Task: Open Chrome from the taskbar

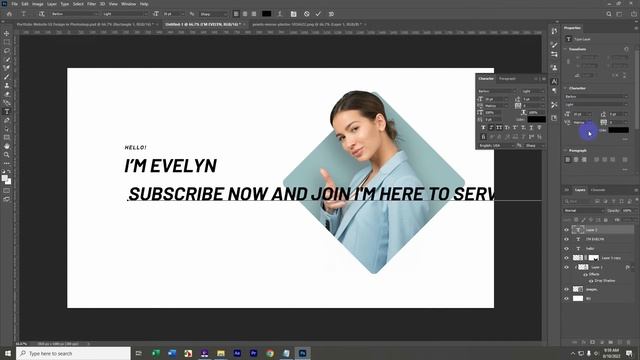Action: (x=270, y=353)
